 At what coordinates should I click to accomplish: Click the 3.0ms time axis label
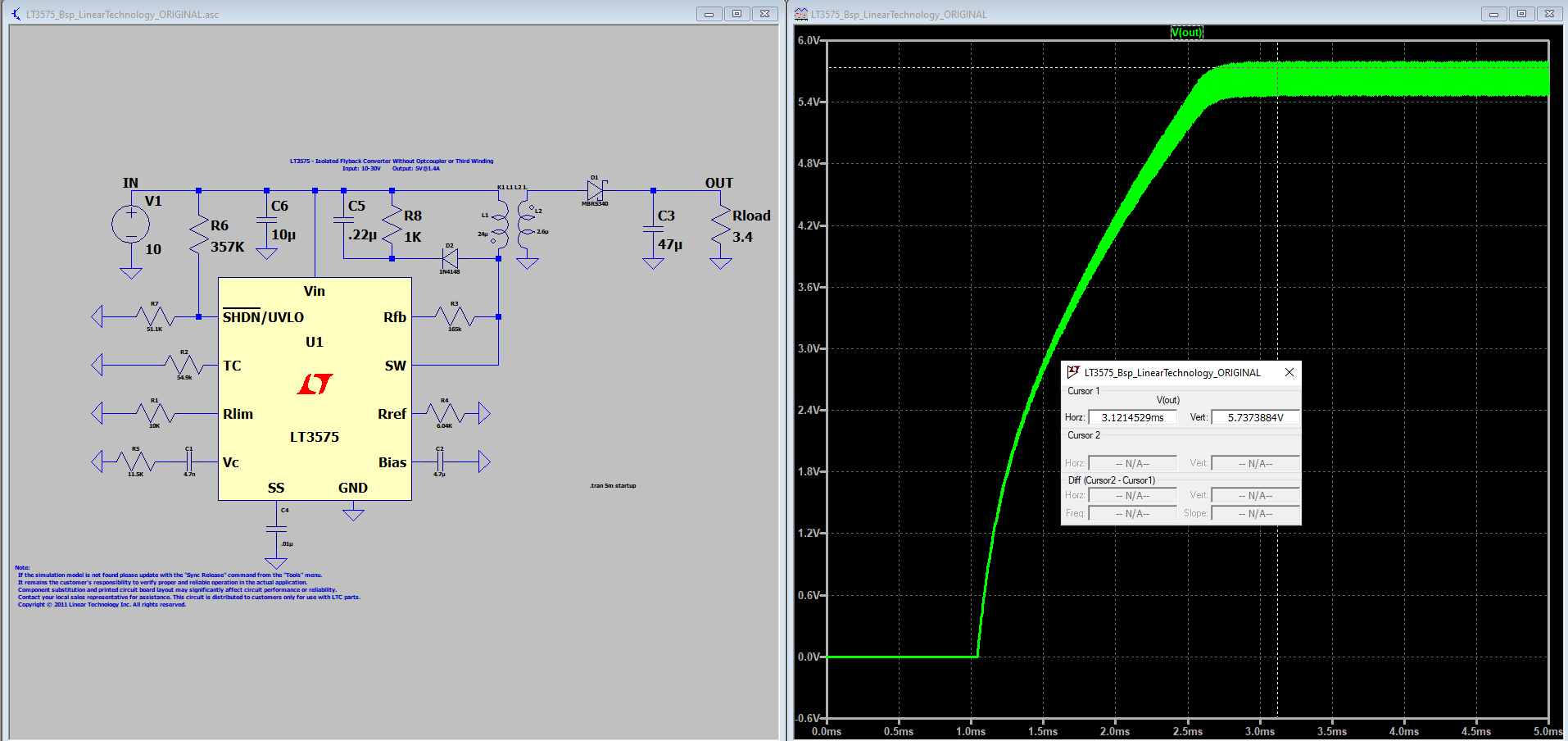click(1260, 731)
